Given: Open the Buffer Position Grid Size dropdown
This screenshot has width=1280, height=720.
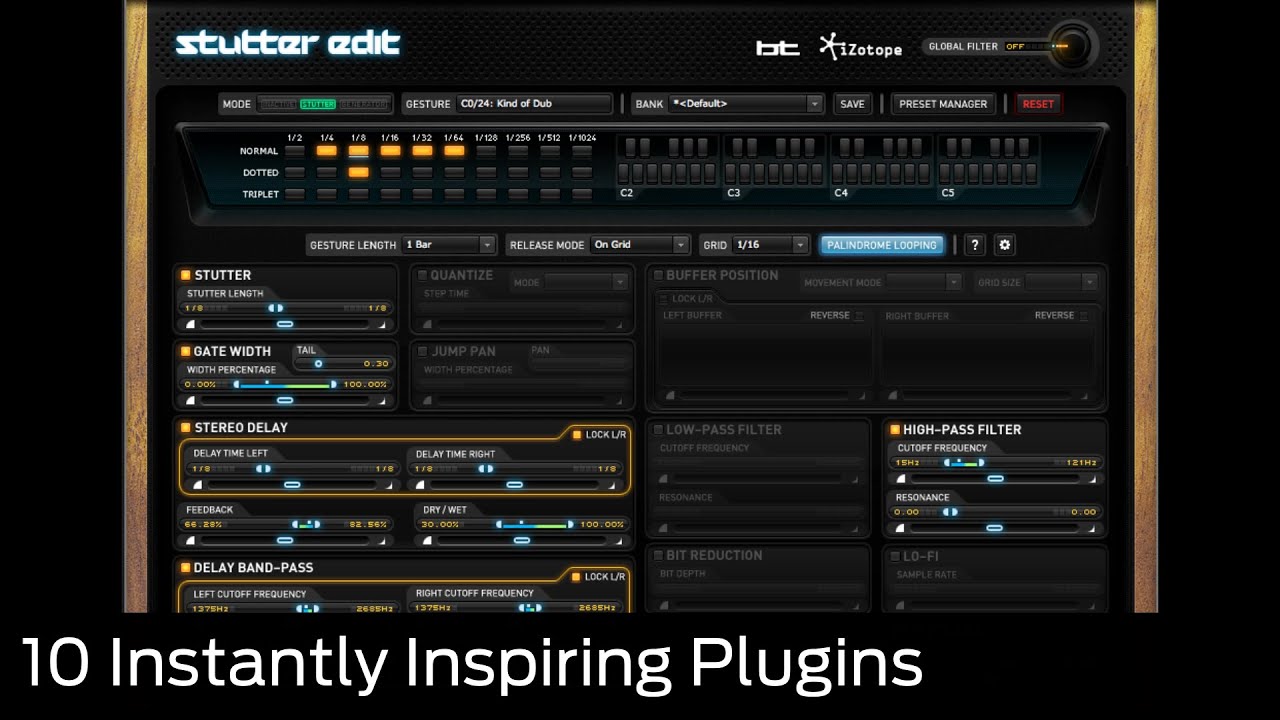Looking at the screenshot, I should (1061, 282).
